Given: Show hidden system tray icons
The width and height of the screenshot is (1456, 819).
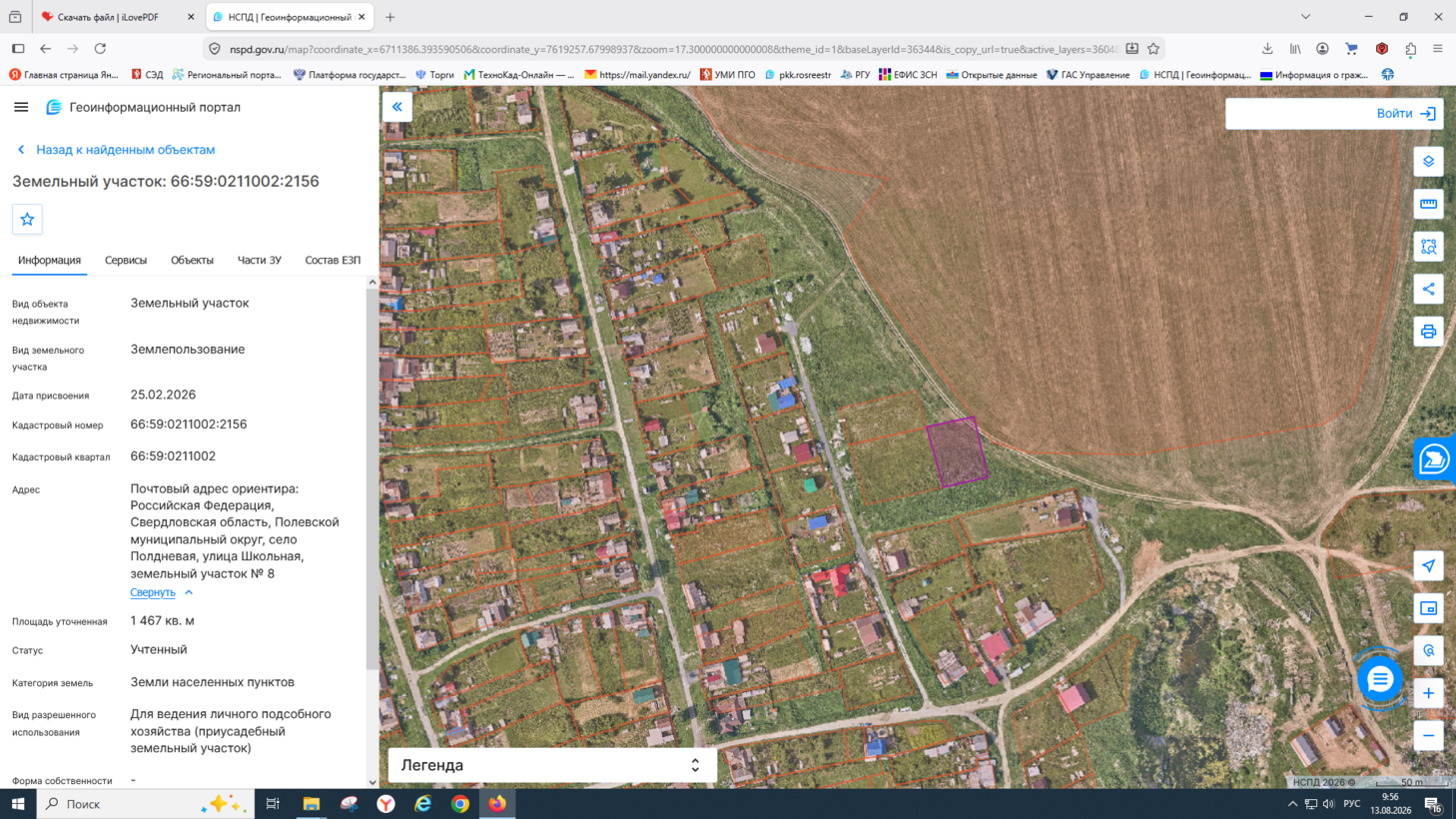Looking at the screenshot, I should point(1292,804).
